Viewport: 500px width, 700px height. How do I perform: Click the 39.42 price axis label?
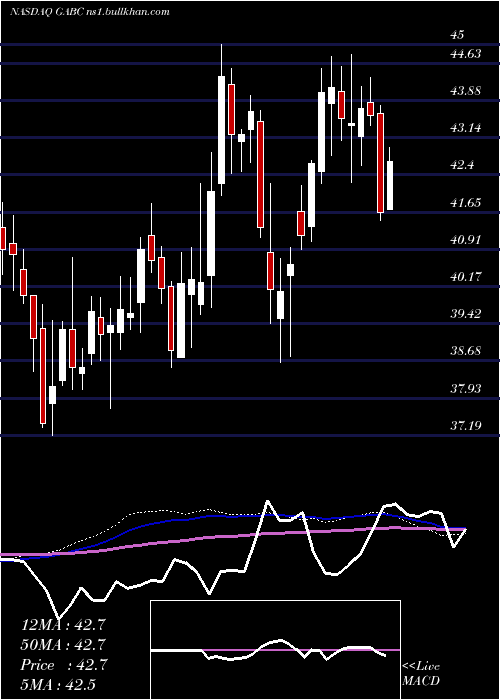[466, 314]
